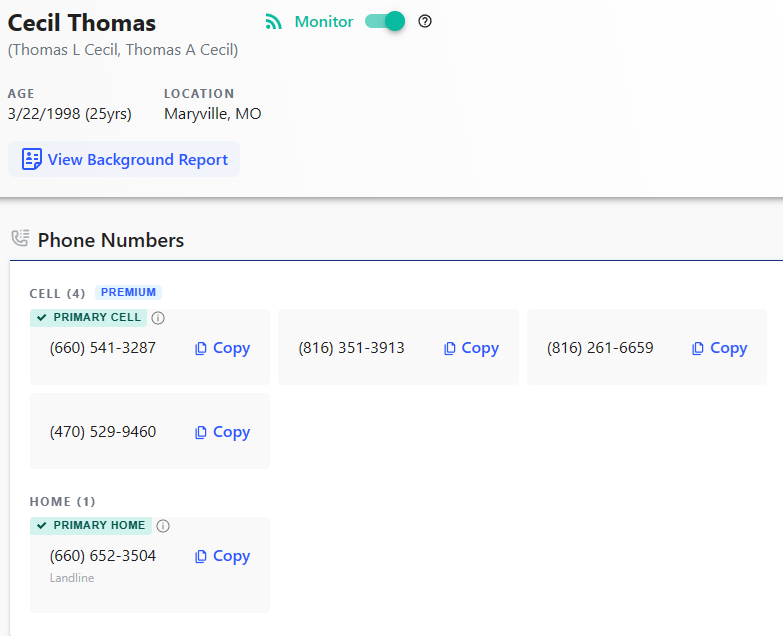Image resolution: width=783 pixels, height=636 pixels.
Task: Click copy icon beside (816) 351-3913
Action: [449, 348]
